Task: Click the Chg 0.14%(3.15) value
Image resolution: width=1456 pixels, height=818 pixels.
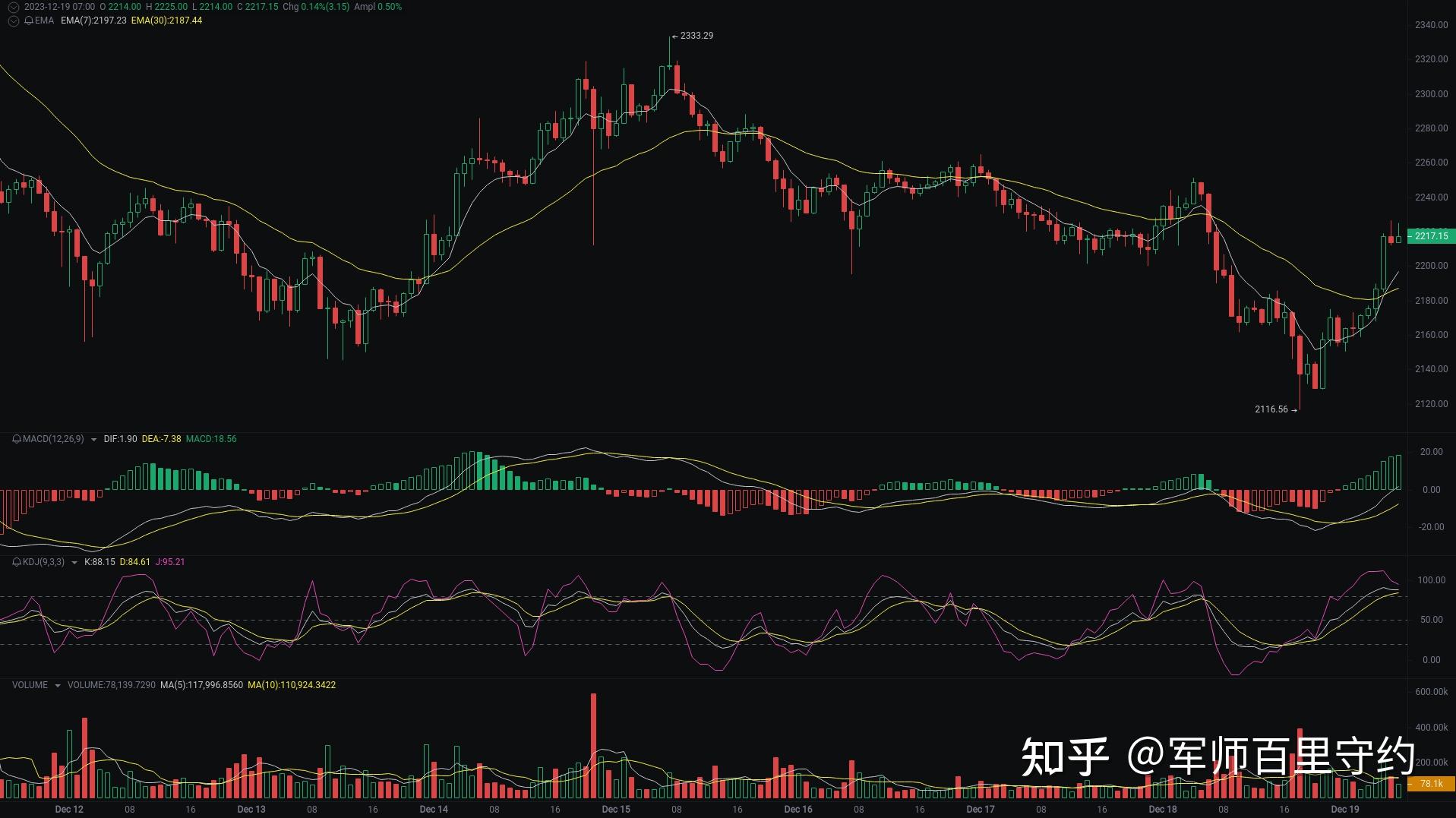Action: 316,7
